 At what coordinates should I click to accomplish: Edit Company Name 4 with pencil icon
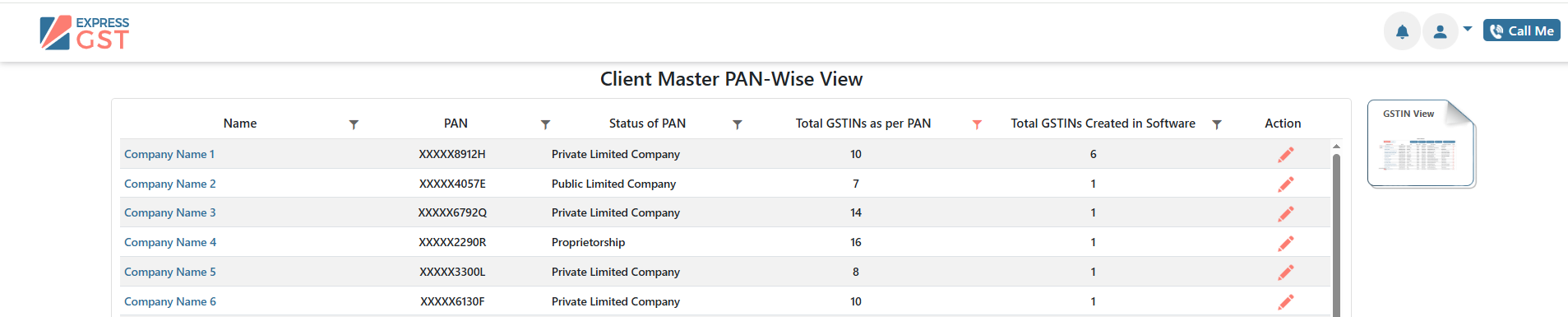tap(1286, 244)
